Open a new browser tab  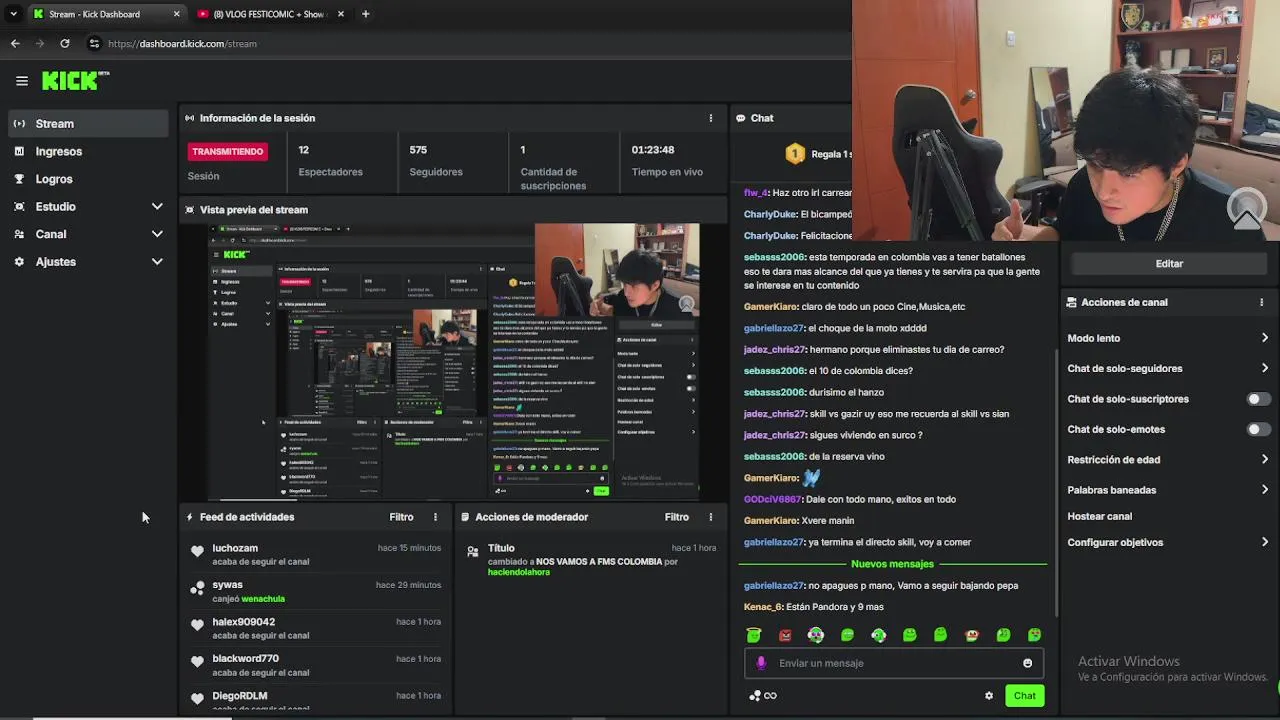pyautogui.click(x=365, y=14)
